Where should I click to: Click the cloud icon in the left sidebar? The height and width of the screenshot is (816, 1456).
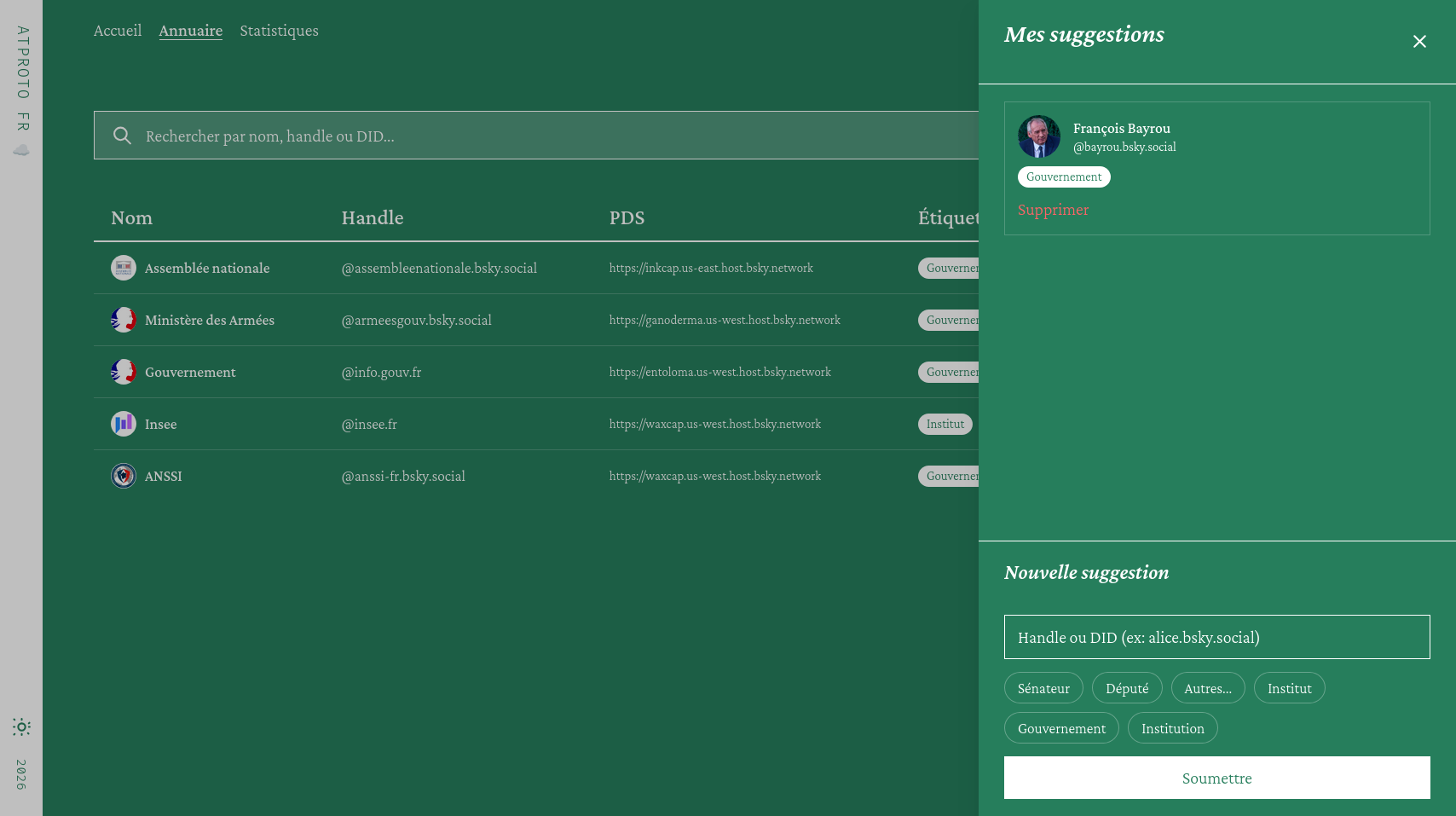pos(21,150)
